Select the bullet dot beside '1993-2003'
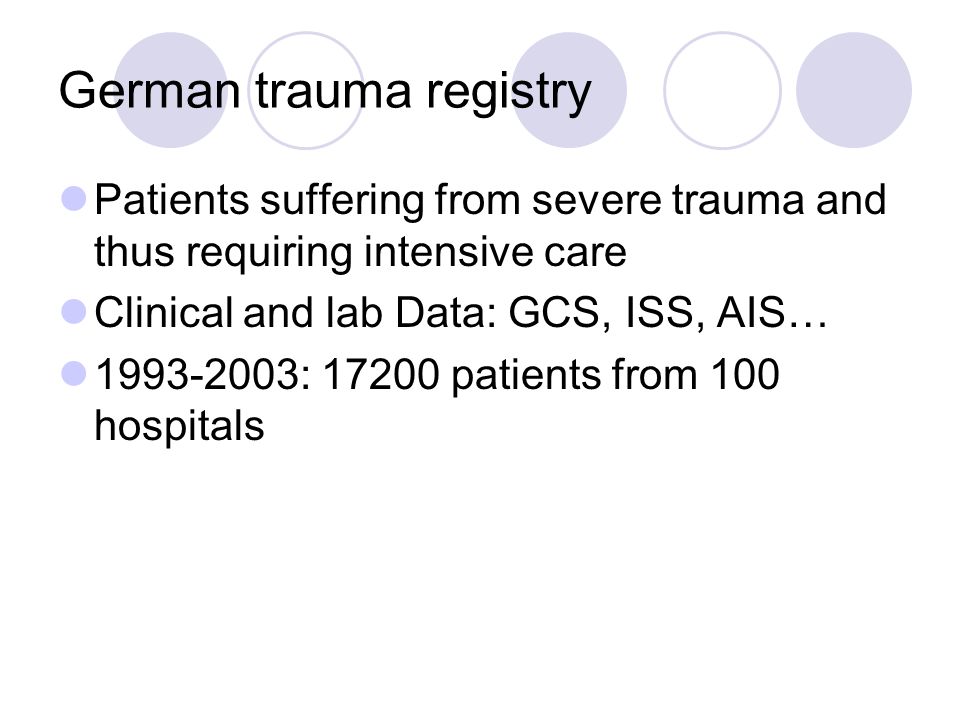The image size is (960, 720). pos(74,373)
